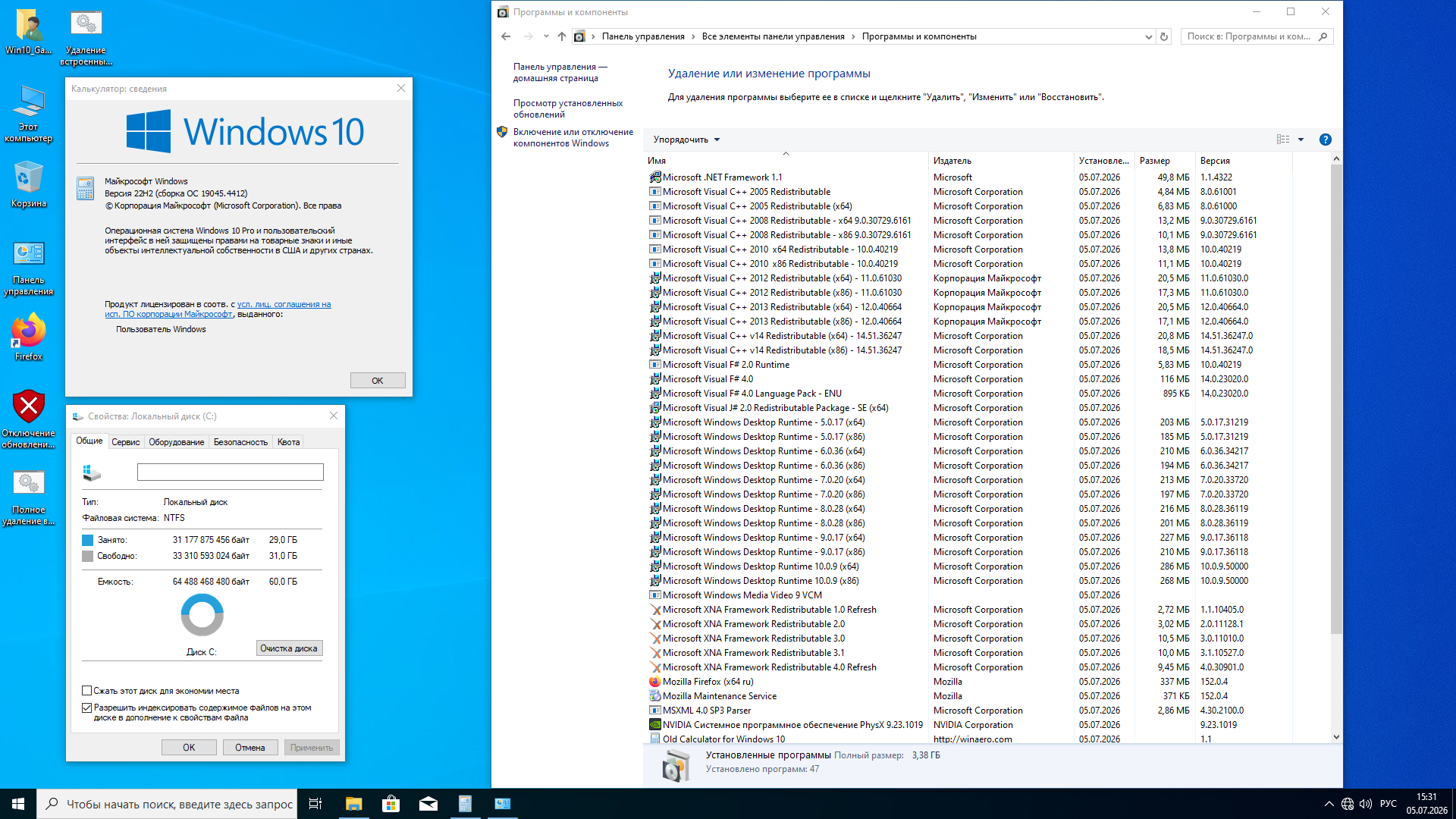Expand the view options dropdown arrow
This screenshot has width=1456, height=819.
point(1301,140)
